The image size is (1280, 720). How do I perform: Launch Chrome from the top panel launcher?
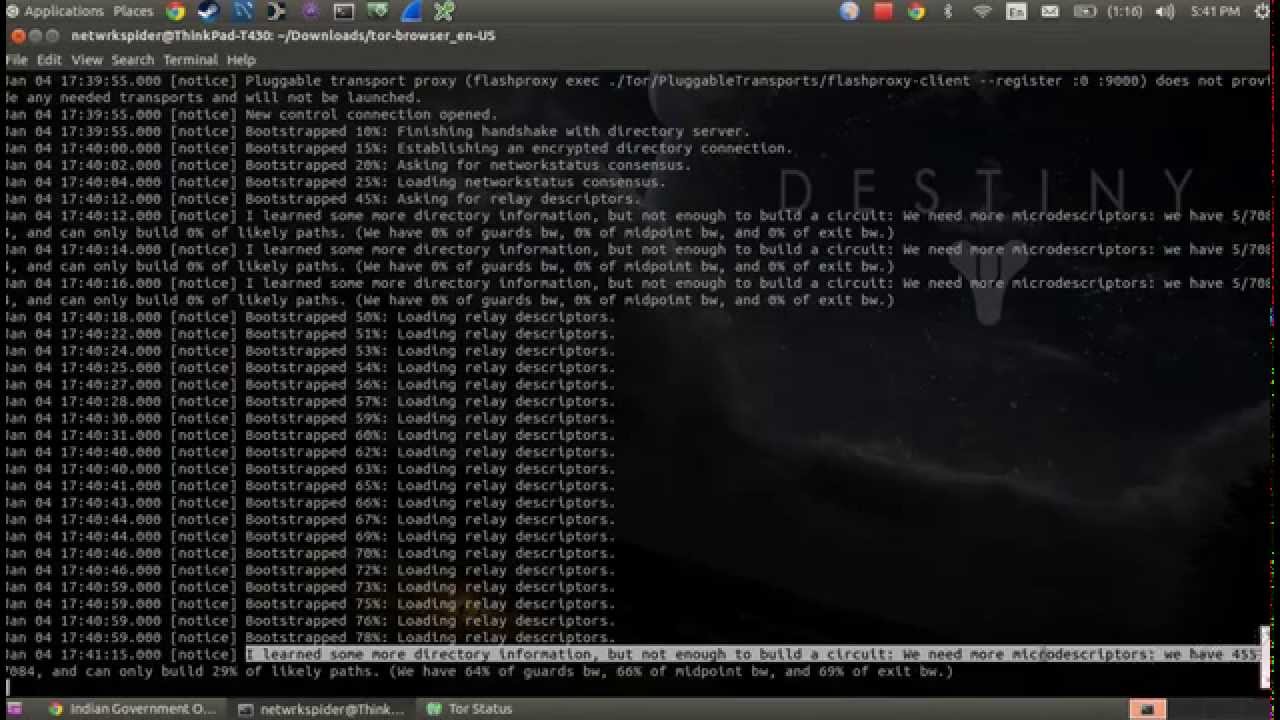point(176,12)
